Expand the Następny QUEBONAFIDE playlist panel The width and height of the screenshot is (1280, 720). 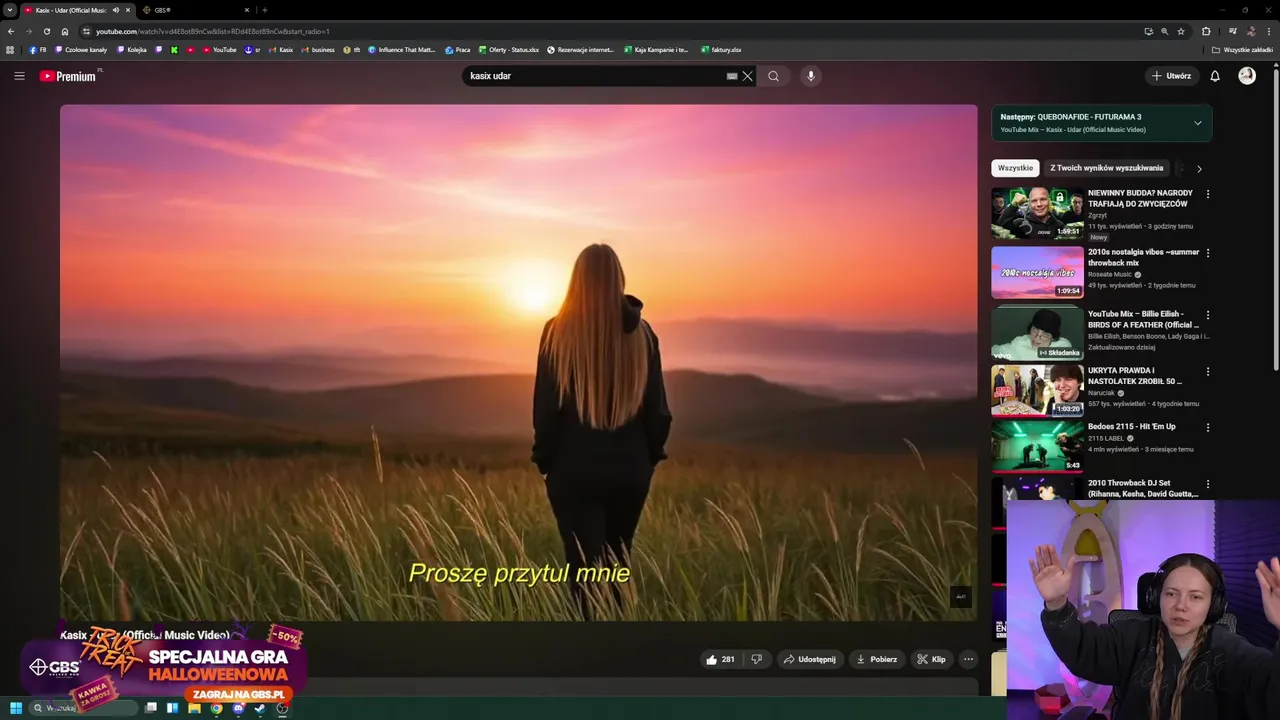pos(1197,123)
